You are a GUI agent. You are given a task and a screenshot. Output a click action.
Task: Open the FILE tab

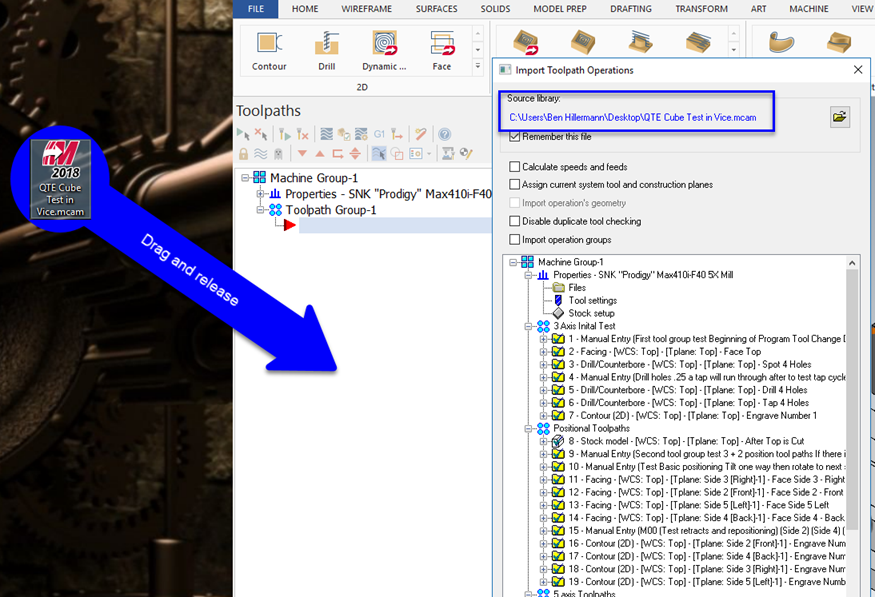256,9
